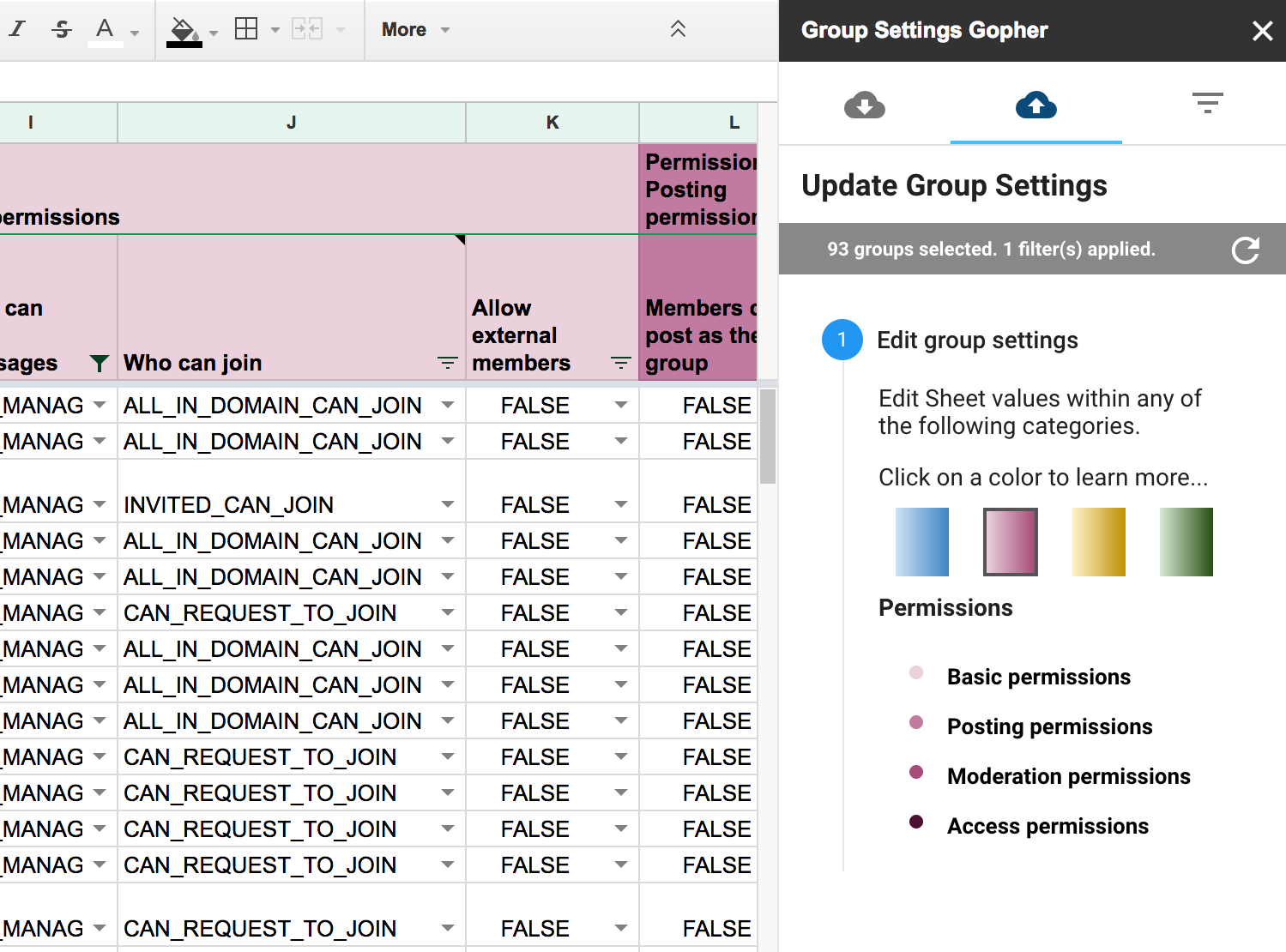Click column J header
The height and width of the screenshot is (952, 1286).
[292, 123]
